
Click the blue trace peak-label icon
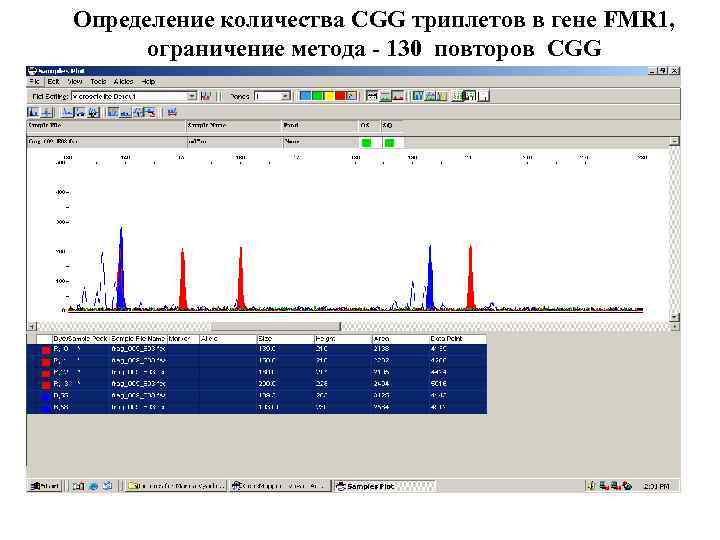(x=67, y=112)
